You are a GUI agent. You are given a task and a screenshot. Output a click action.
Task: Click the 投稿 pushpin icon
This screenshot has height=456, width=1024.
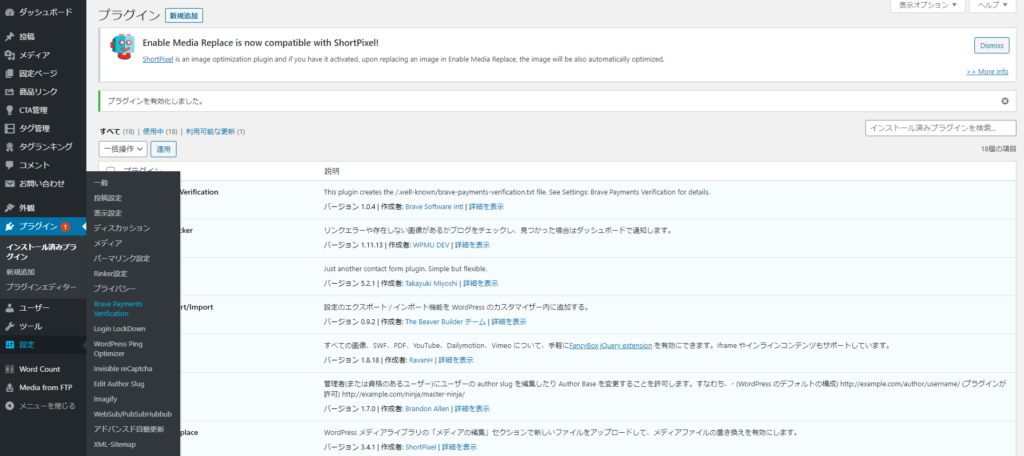(10, 37)
